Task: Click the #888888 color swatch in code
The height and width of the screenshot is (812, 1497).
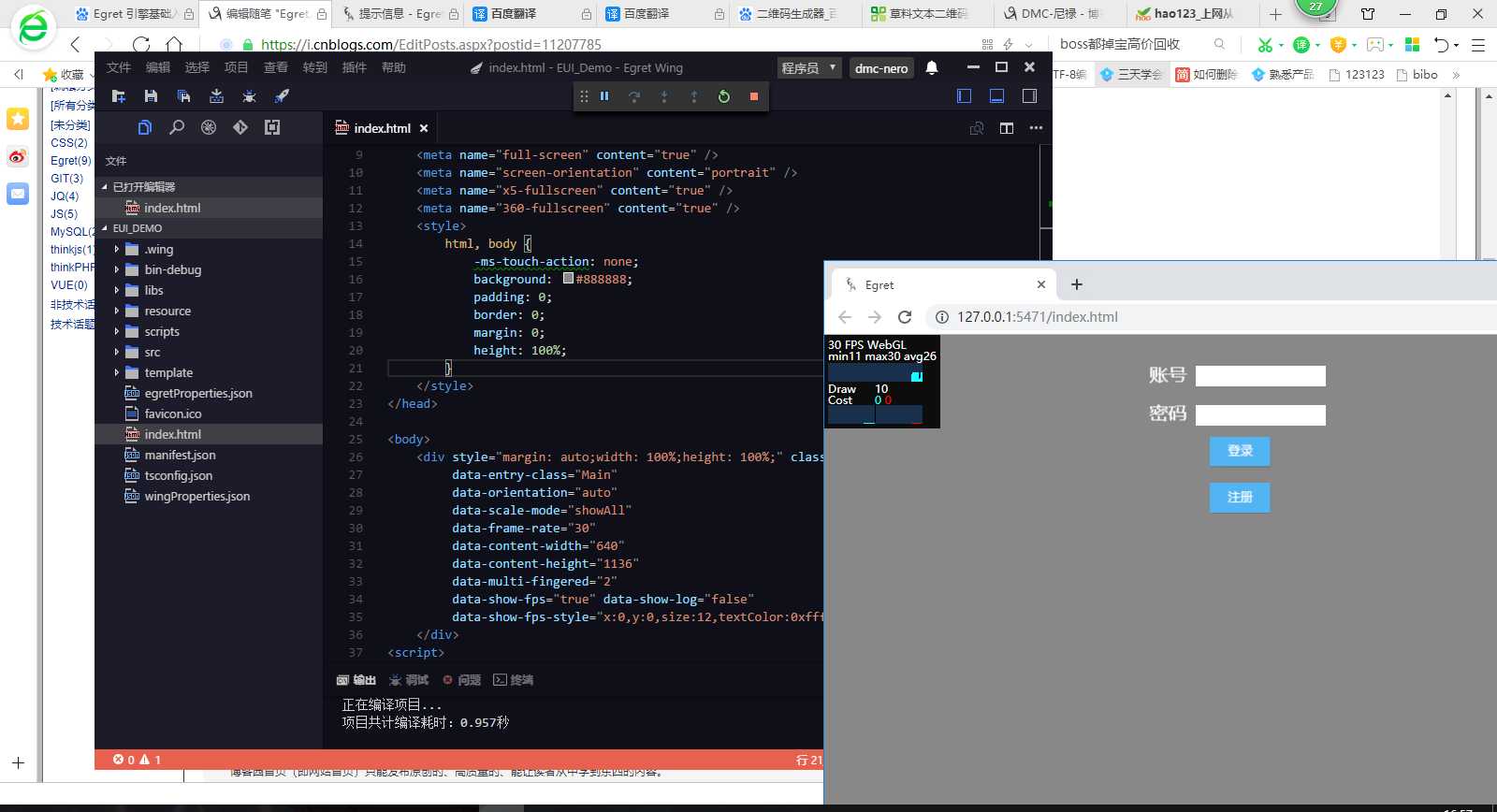Action: [568, 279]
